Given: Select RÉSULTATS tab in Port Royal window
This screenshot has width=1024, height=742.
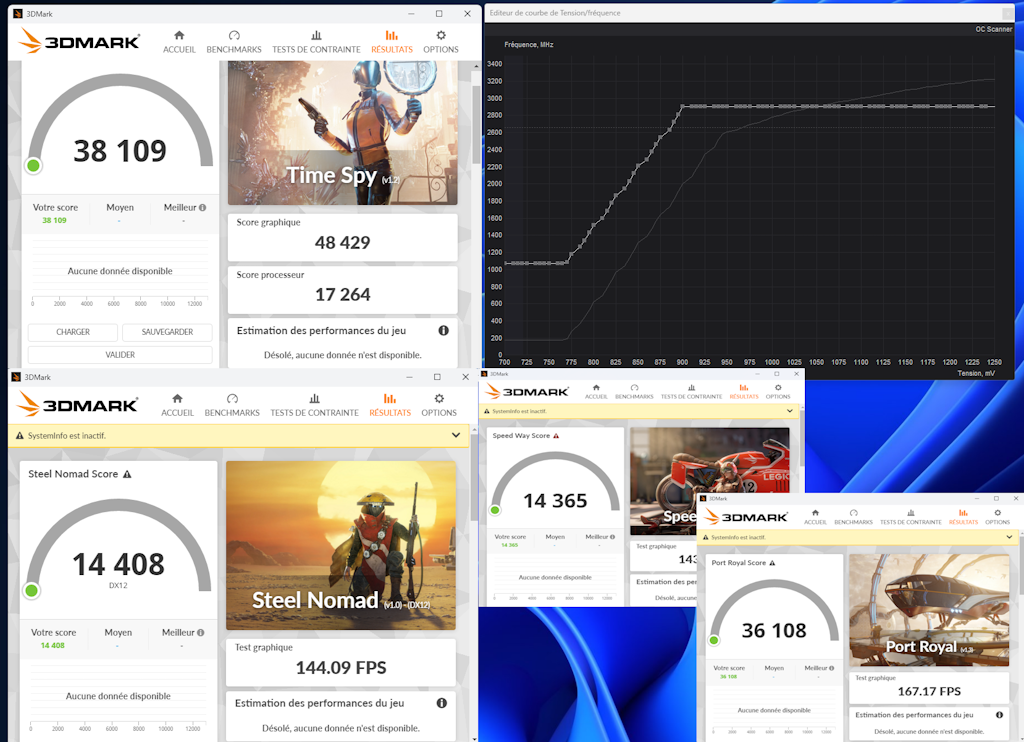Looking at the screenshot, I should point(963,517).
